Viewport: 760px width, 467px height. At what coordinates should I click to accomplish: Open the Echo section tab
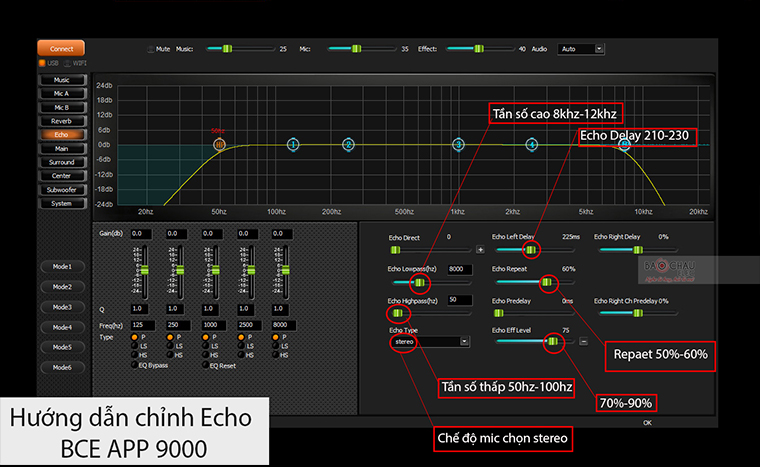tap(62, 134)
